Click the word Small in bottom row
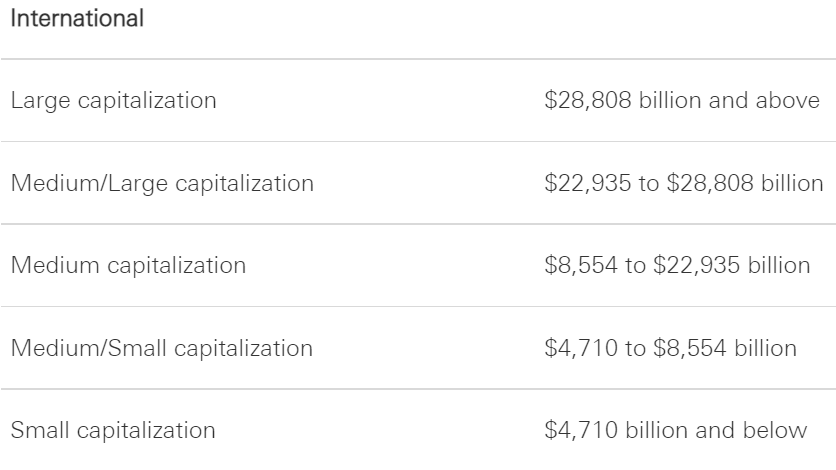Image resolution: width=836 pixels, height=470 pixels. click(x=40, y=431)
